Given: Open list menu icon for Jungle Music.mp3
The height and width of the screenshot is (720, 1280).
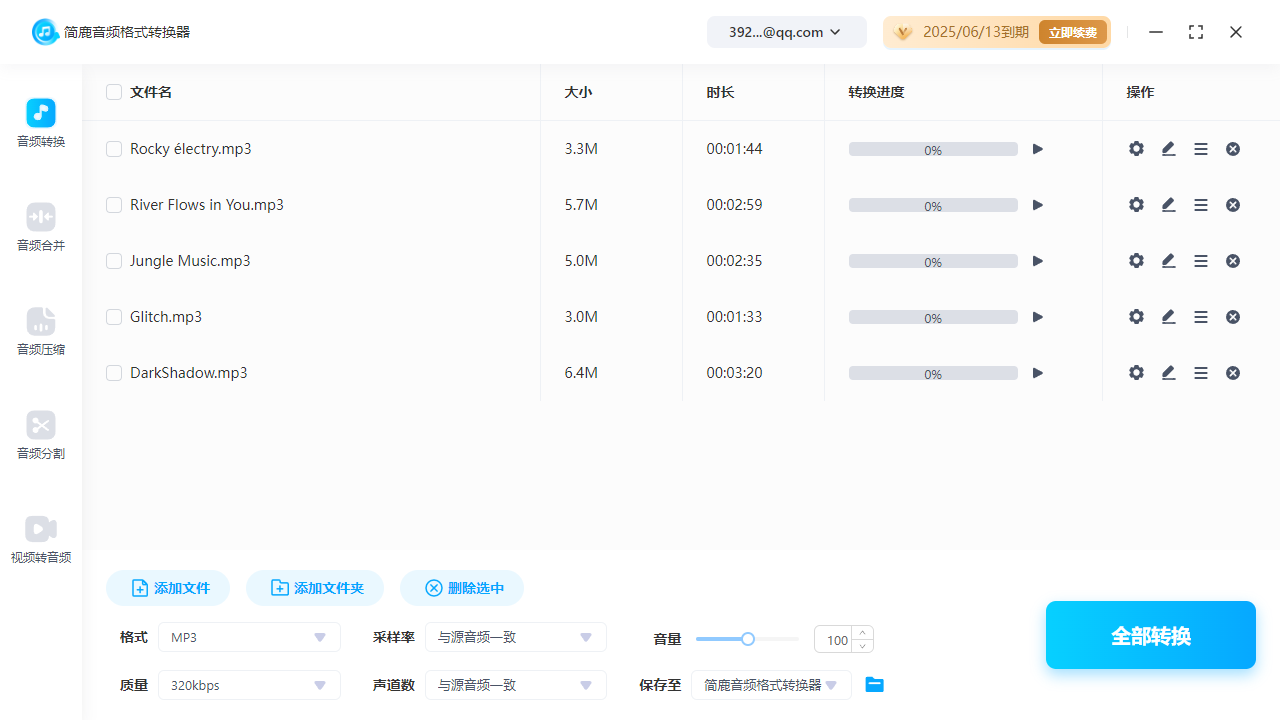Looking at the screenshot, I should pos(1201,261).
